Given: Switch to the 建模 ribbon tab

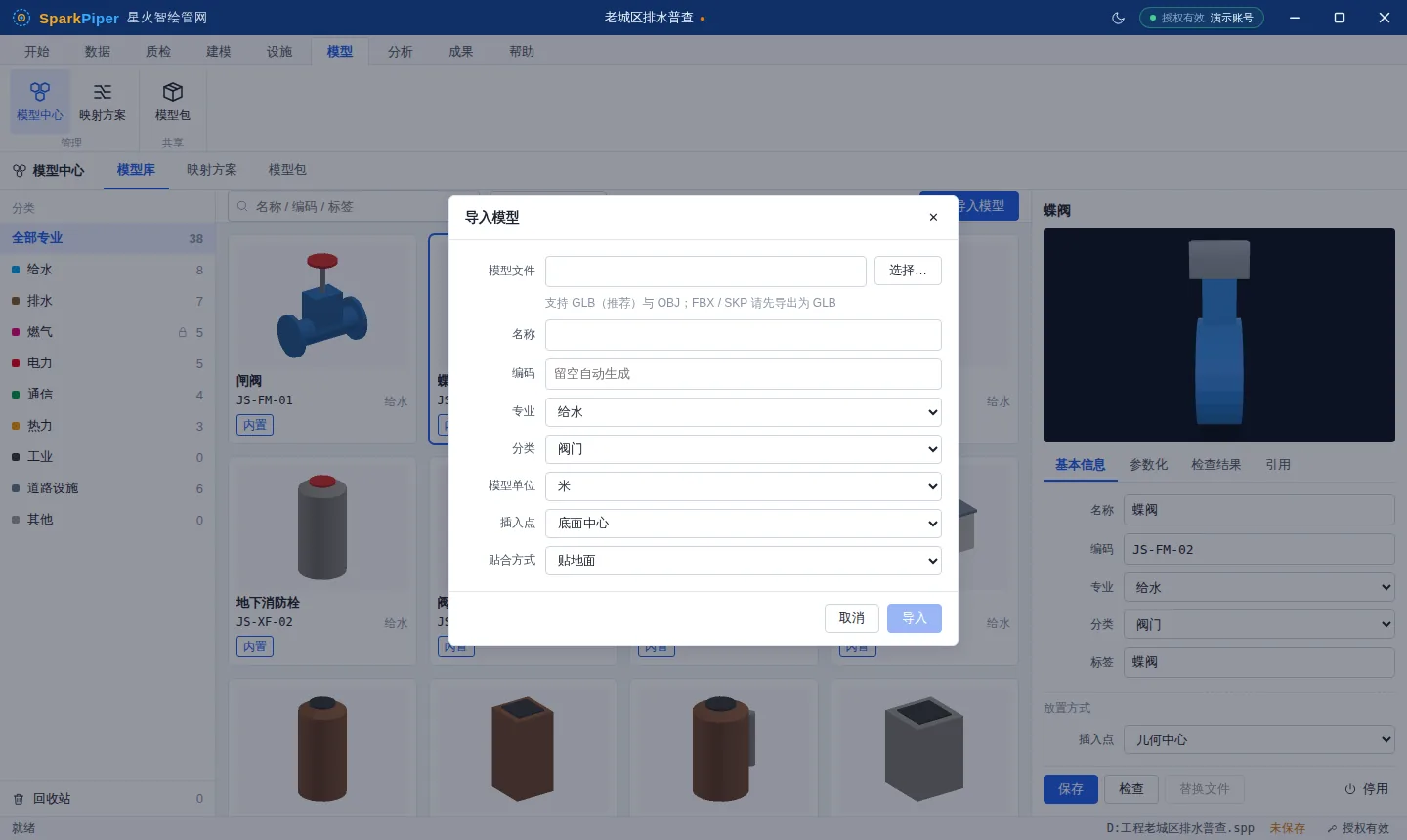Looking at the screenshot, I should pos(219,52).
